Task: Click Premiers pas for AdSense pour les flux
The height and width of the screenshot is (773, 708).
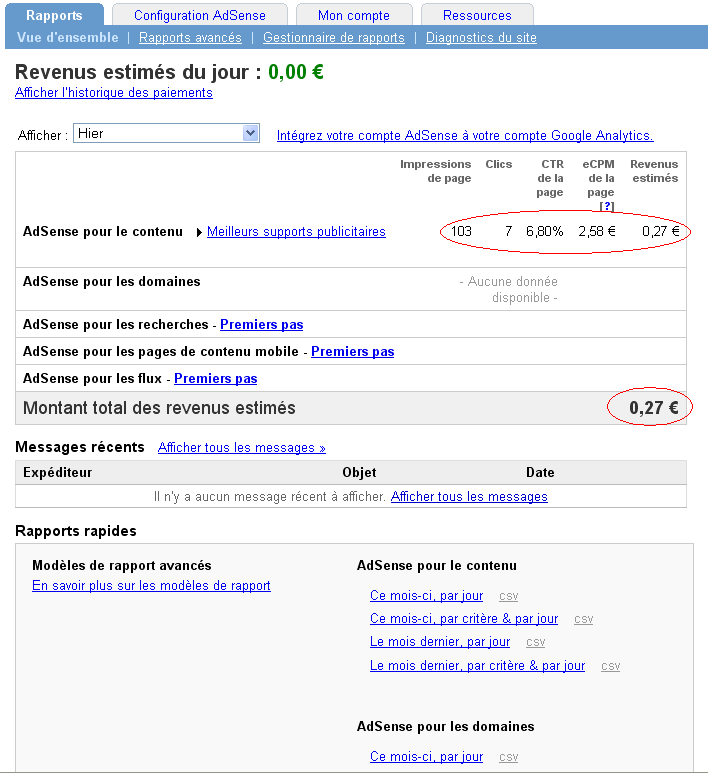Action: pyautogui.click(x=215, y=379)
